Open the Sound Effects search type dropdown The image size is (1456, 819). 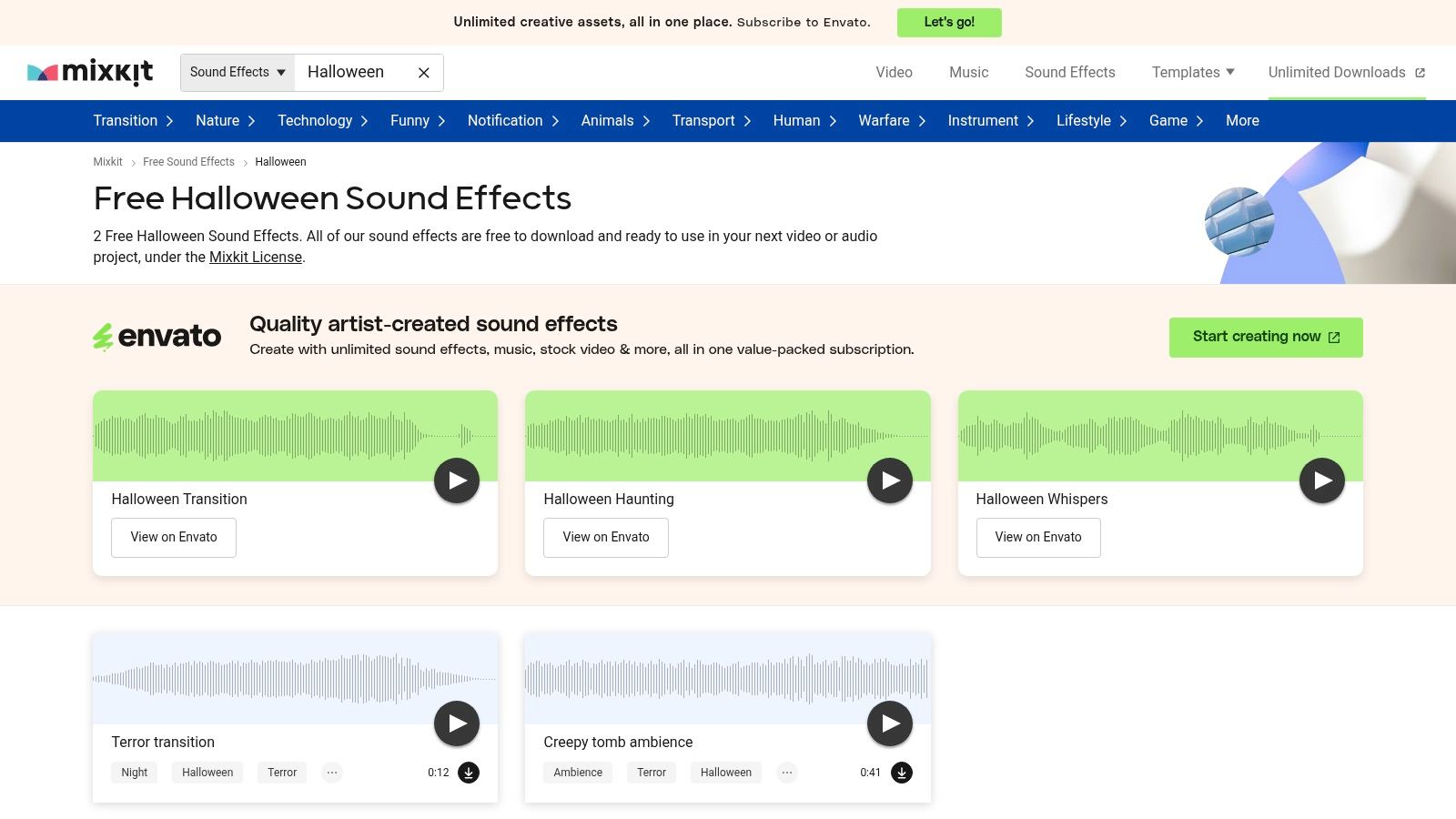pos(238,73)
